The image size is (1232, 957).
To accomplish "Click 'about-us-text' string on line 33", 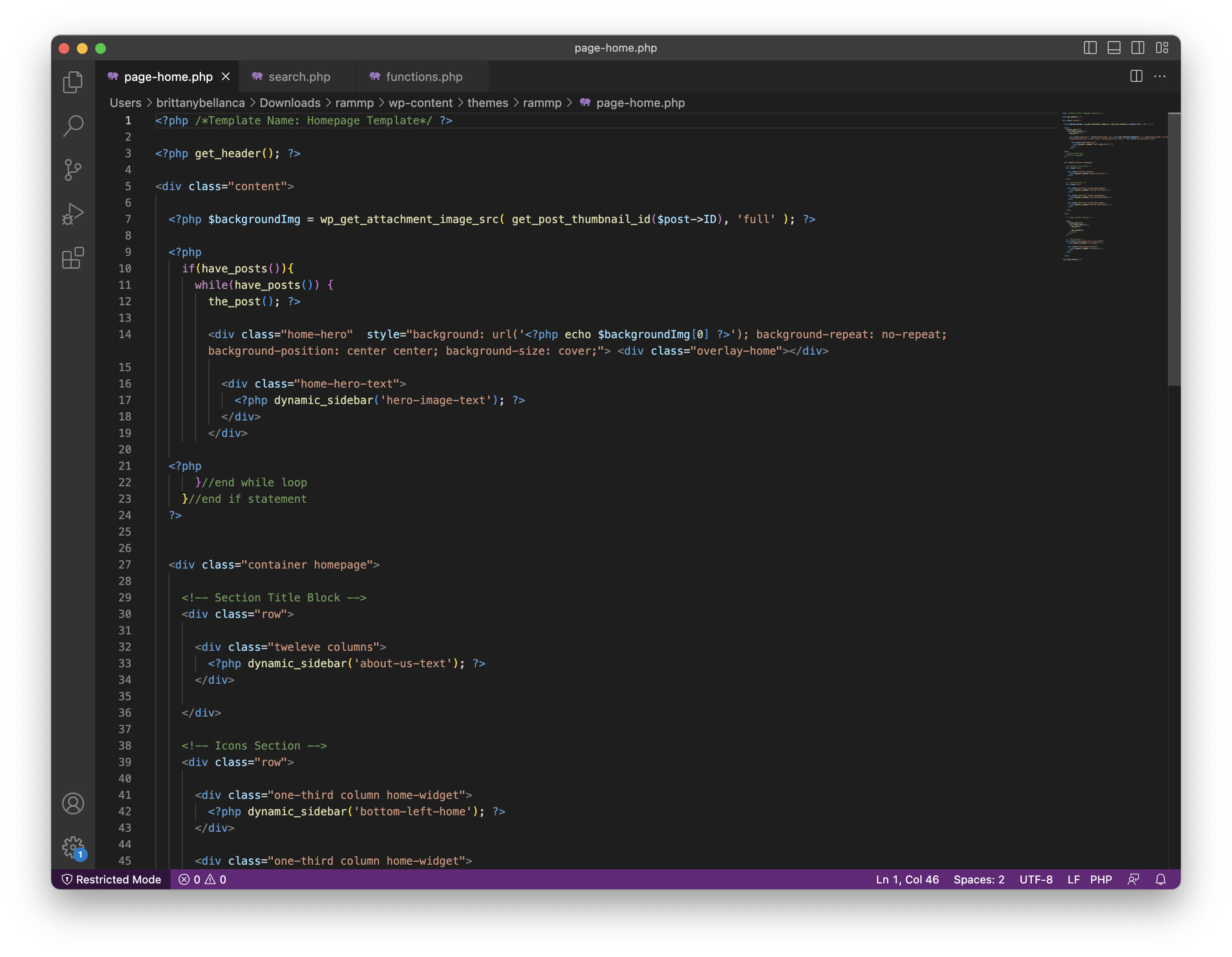I will 403,663.
